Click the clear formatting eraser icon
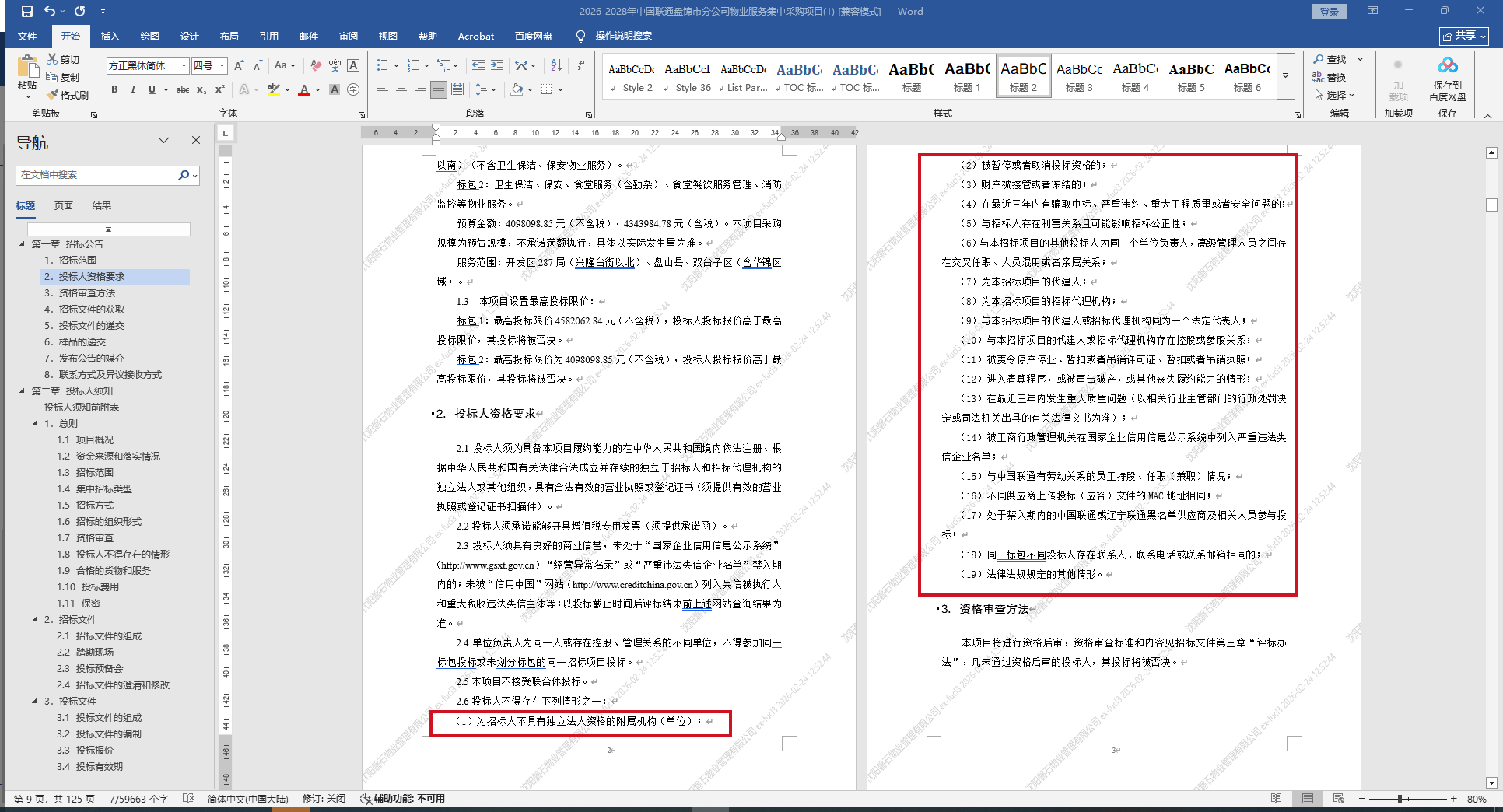This screenshot has width=1503, height=812. click(315, 65)
